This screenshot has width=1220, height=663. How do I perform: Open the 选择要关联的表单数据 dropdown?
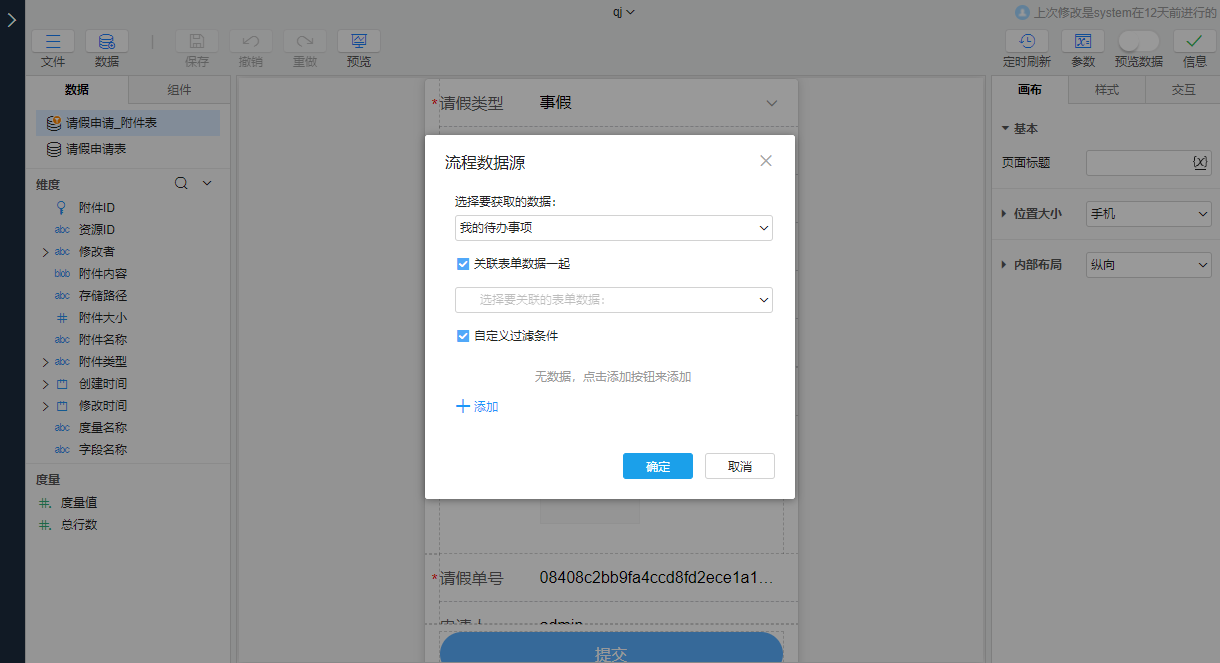(x=613, y=299)
